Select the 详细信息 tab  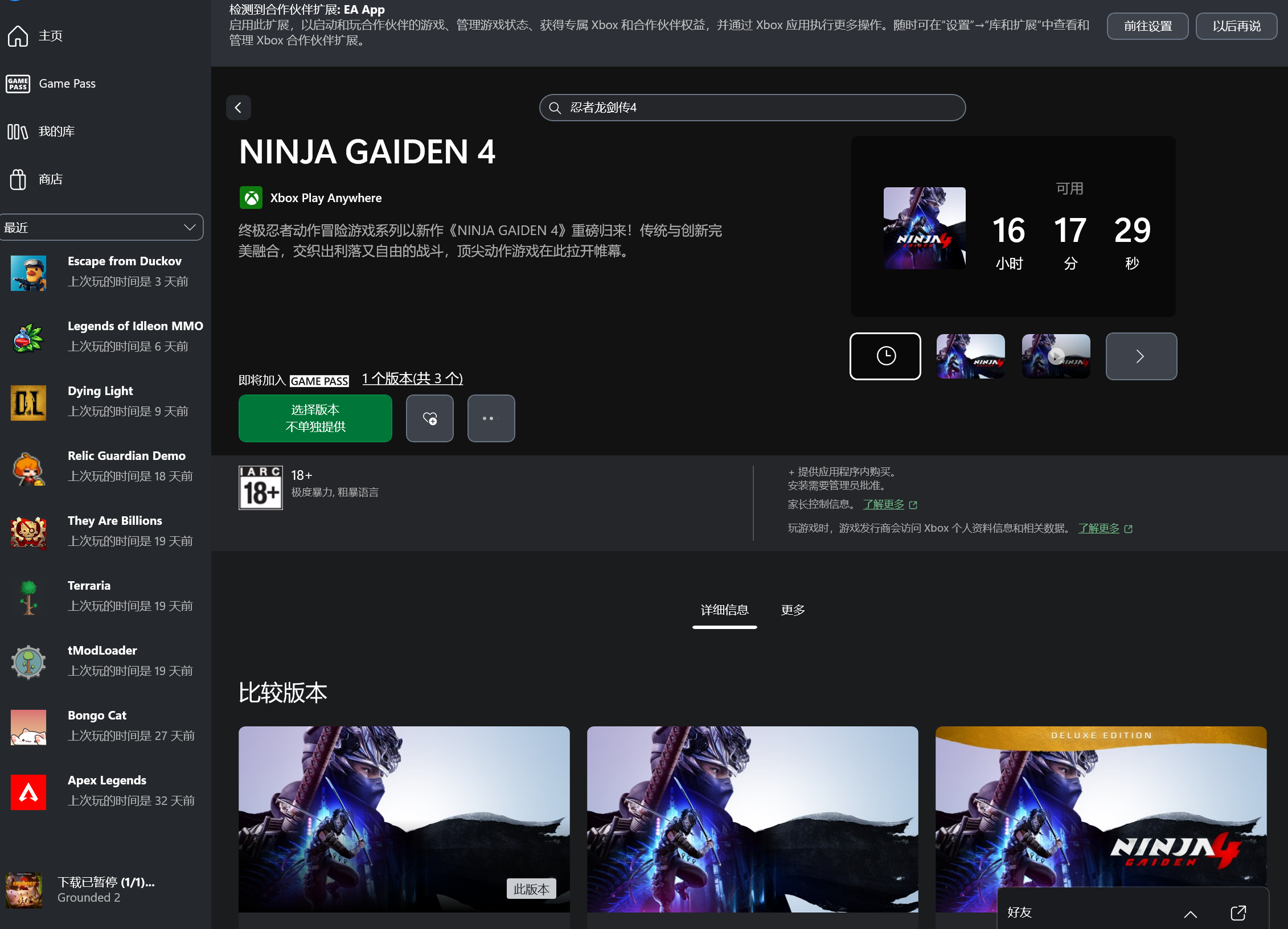(724, 610)
